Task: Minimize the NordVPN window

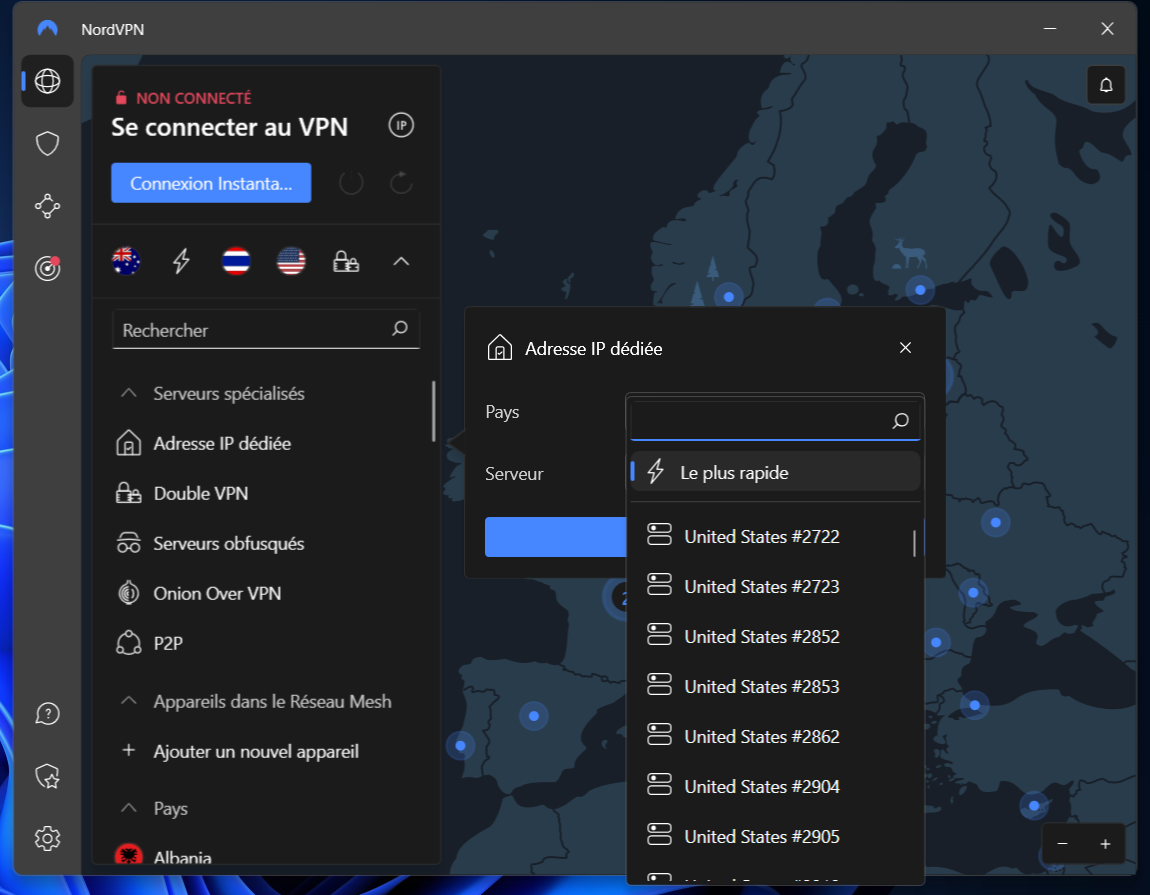Action: click(x=1050, y=29)
